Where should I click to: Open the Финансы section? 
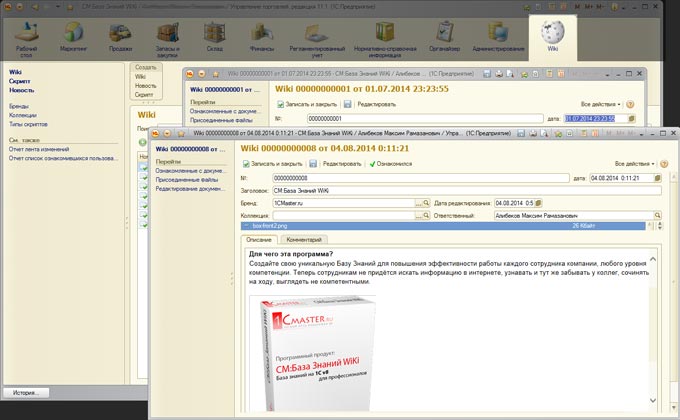262,37
